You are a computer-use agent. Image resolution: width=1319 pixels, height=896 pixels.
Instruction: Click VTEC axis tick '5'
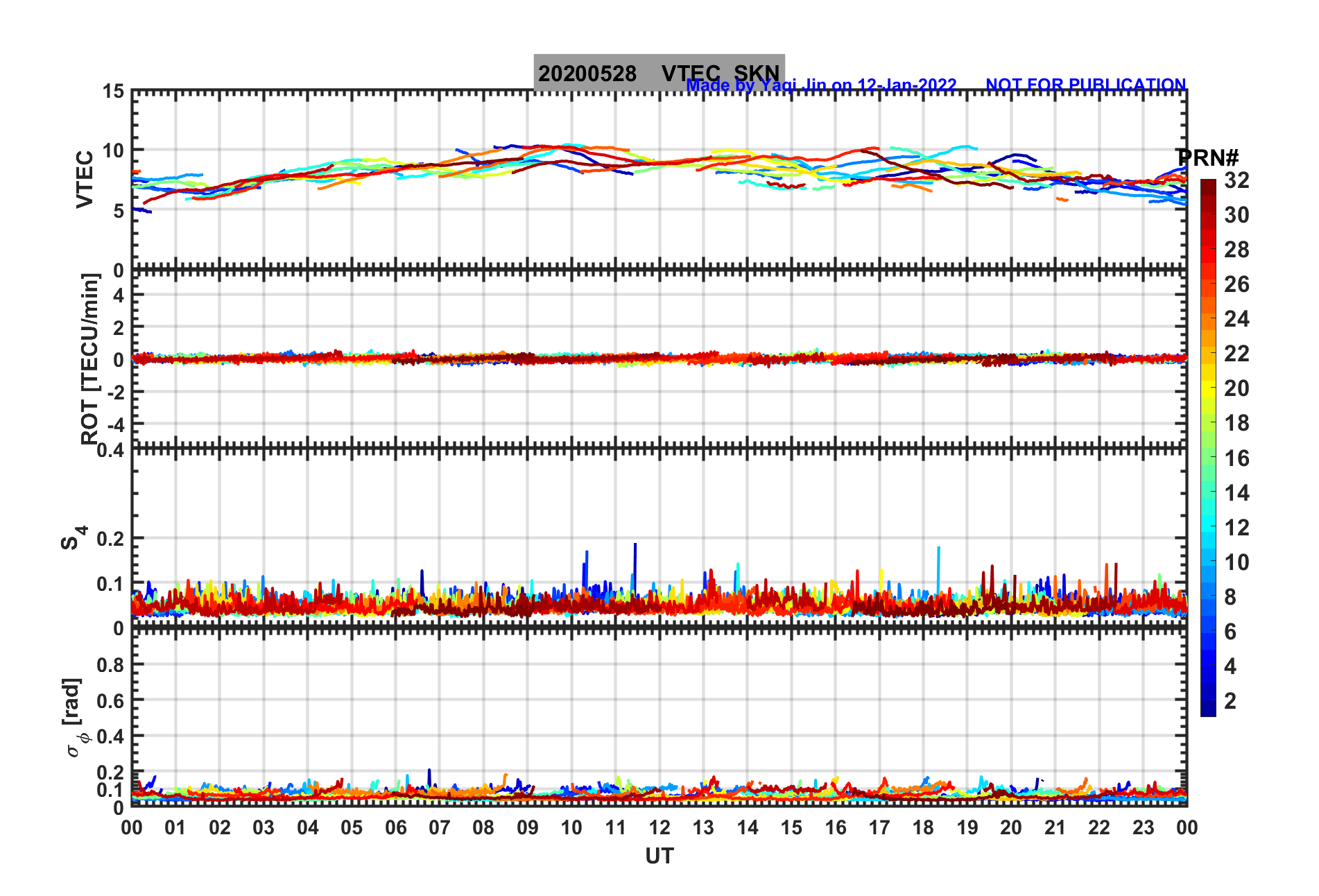(119, 210)
